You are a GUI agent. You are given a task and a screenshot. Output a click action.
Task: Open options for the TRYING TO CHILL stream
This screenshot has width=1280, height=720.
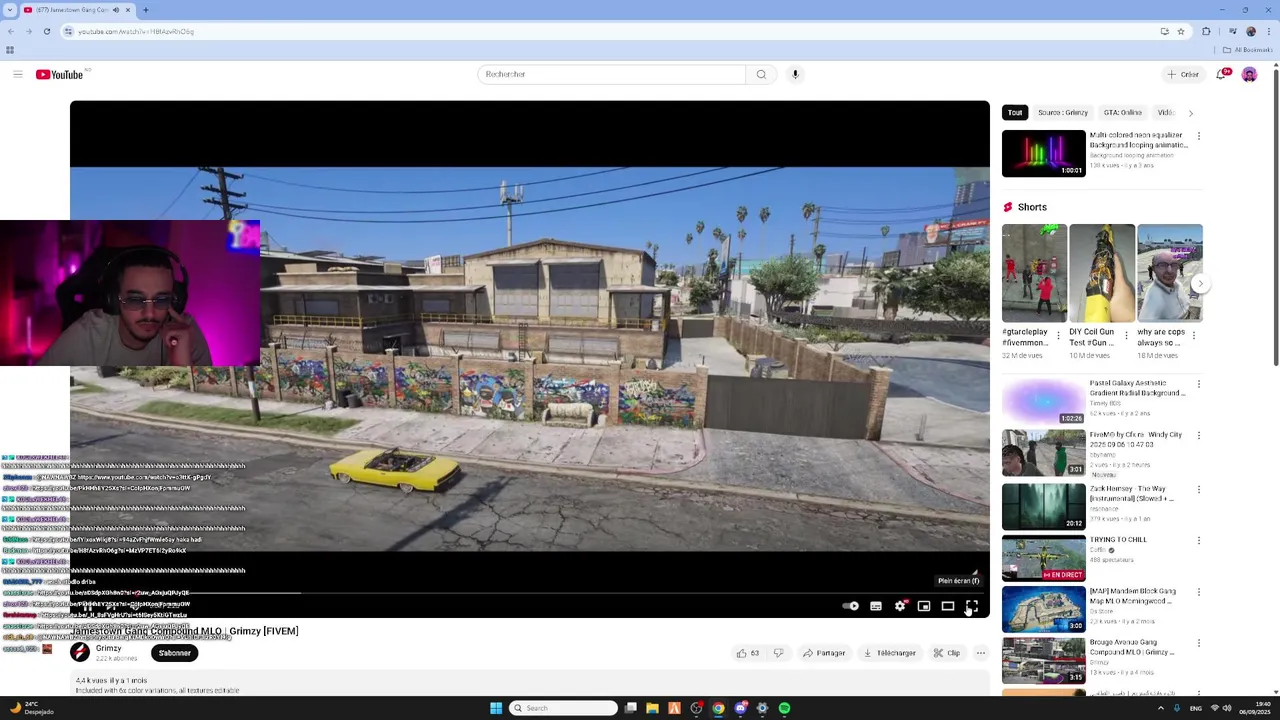pos(1199,540)
